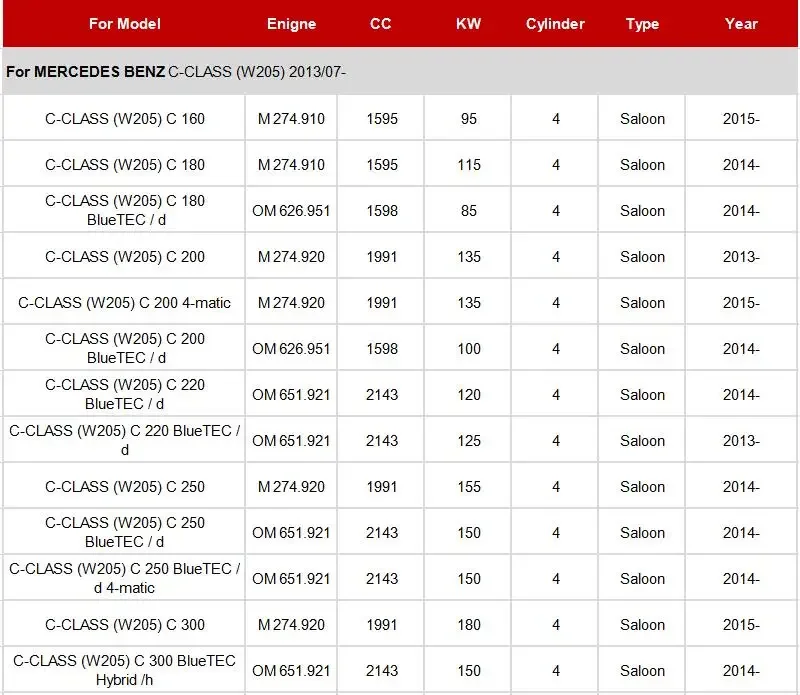Select the Cylinder column header
The image size is (800, 695).
555,24
